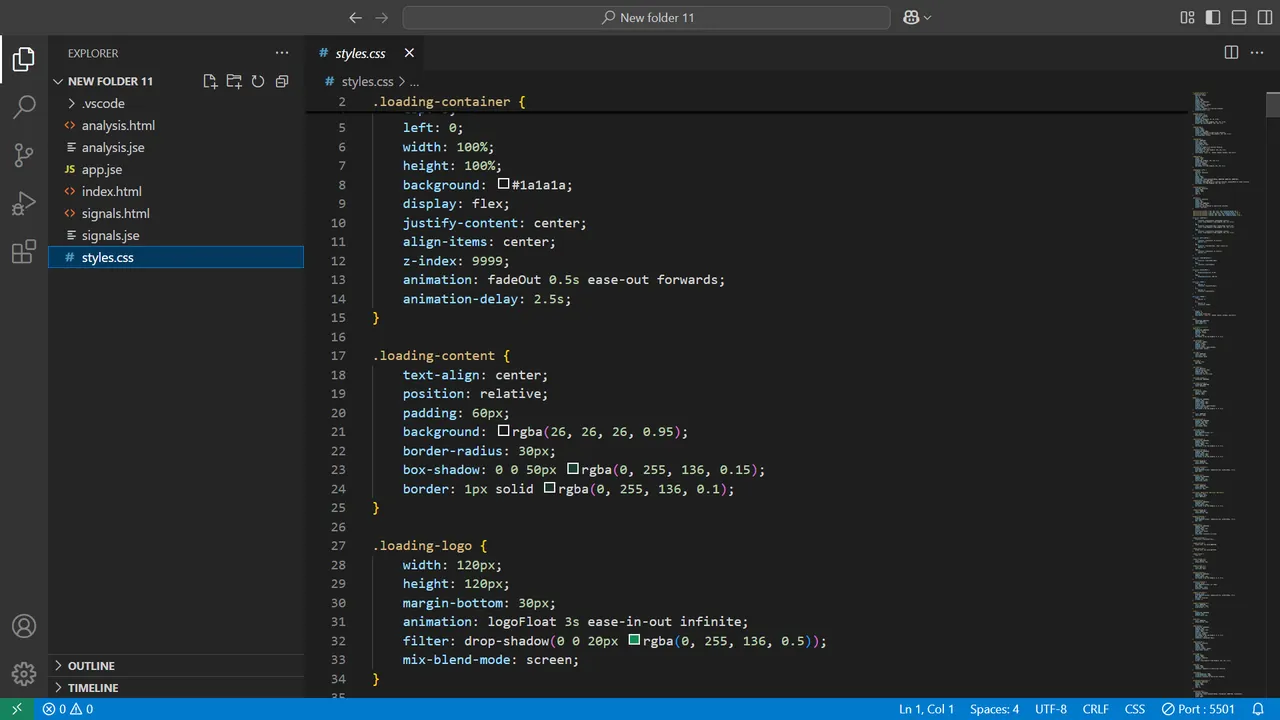Open index.html in the Explorer

click(x=176, y=191)
